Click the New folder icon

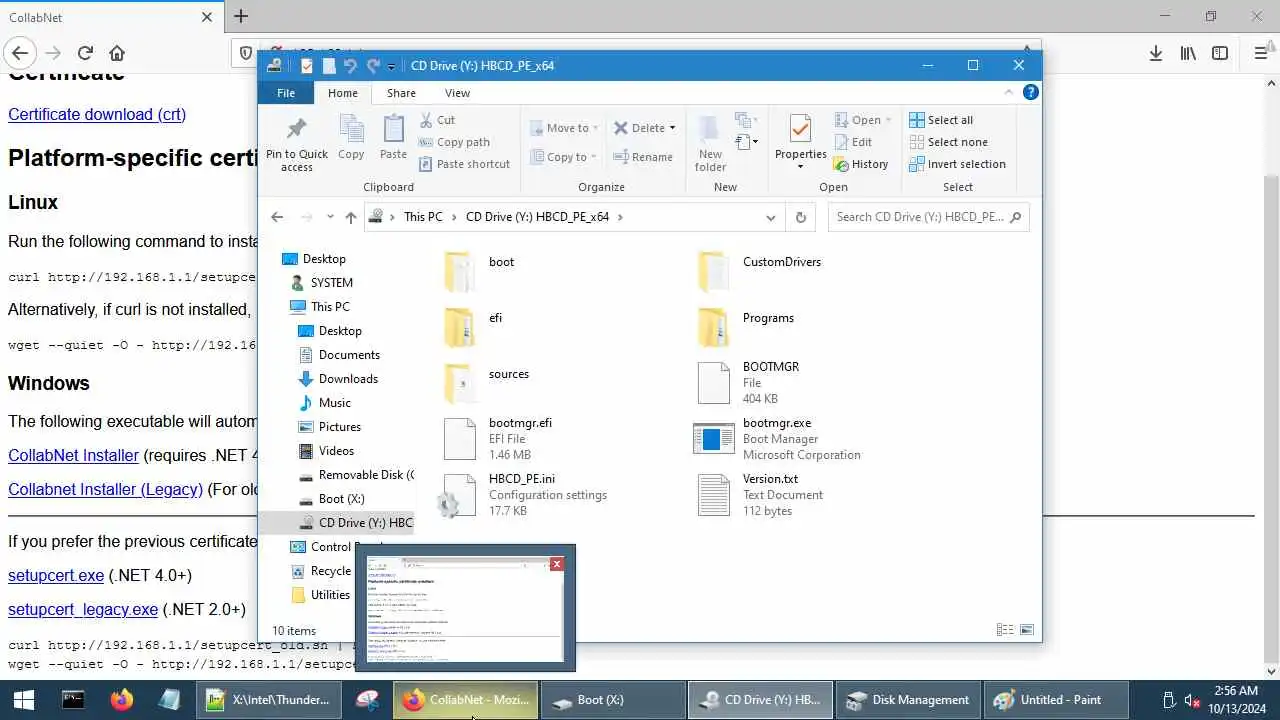pos(710,144)
